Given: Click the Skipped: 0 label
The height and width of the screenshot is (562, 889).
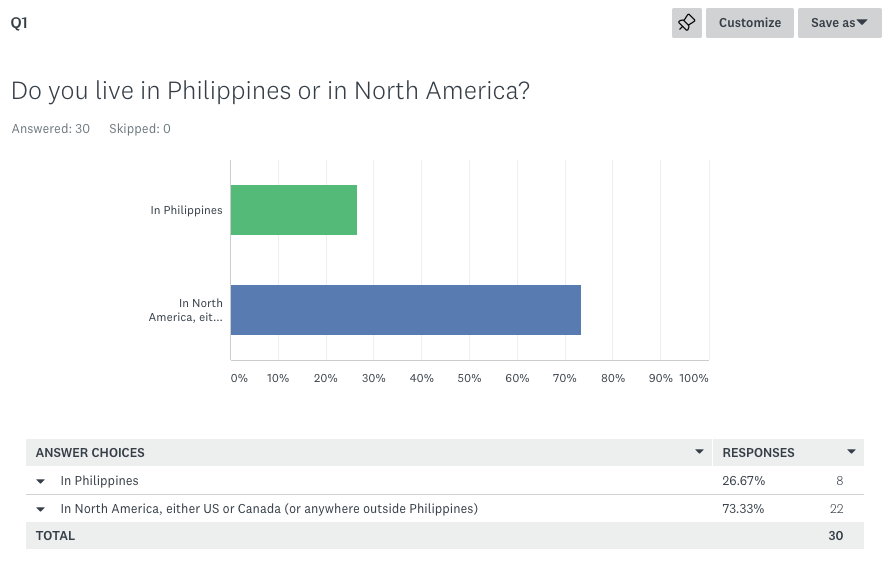Looking at the screenshot, I should [x=139, y=129].
